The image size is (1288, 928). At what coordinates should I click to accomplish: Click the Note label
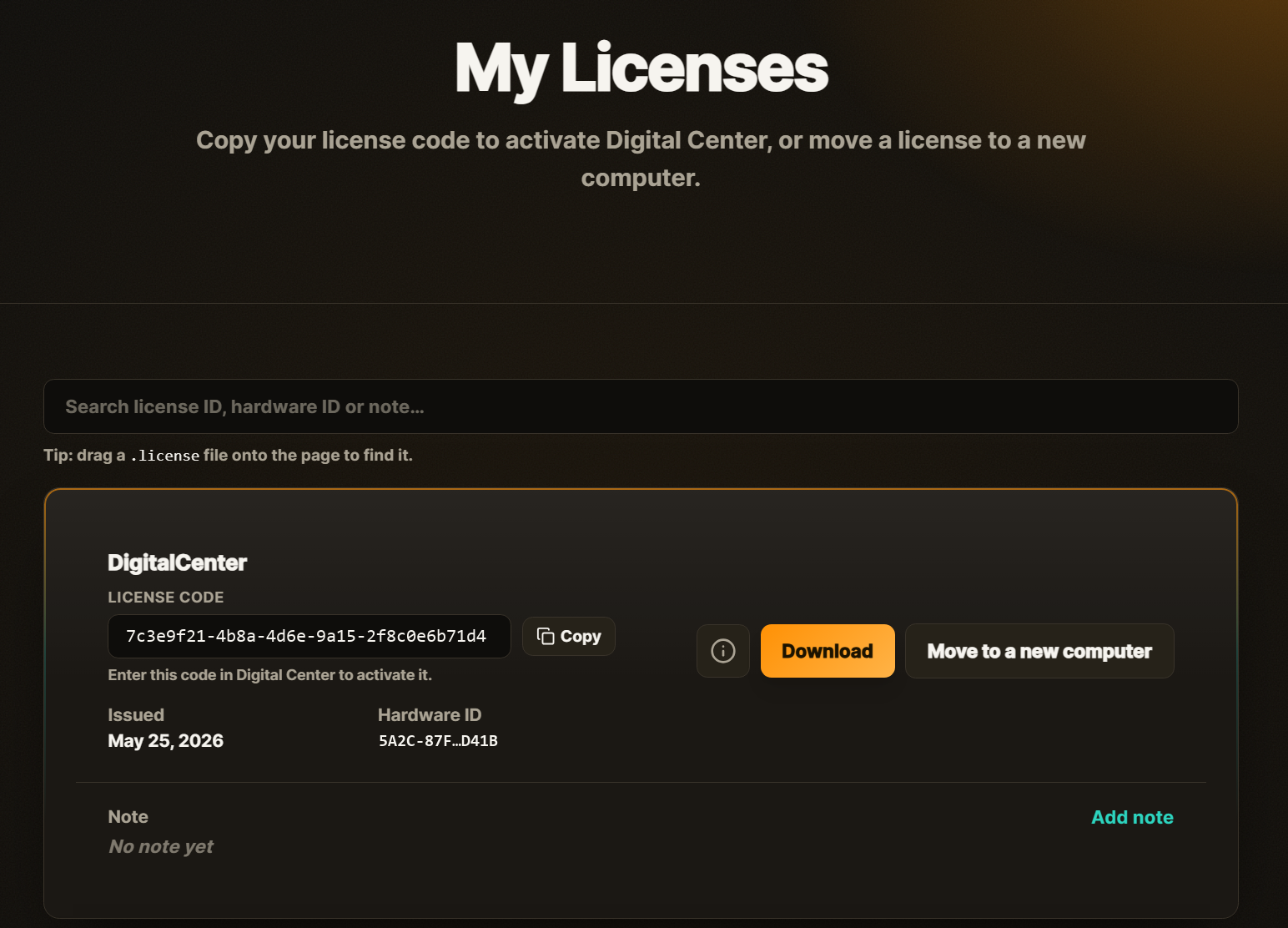pos(128,817)
